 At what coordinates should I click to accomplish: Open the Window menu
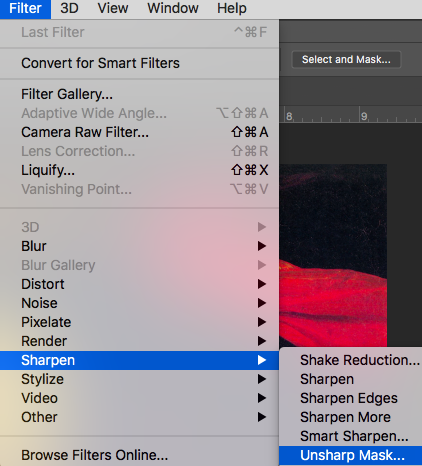point(173,8)
